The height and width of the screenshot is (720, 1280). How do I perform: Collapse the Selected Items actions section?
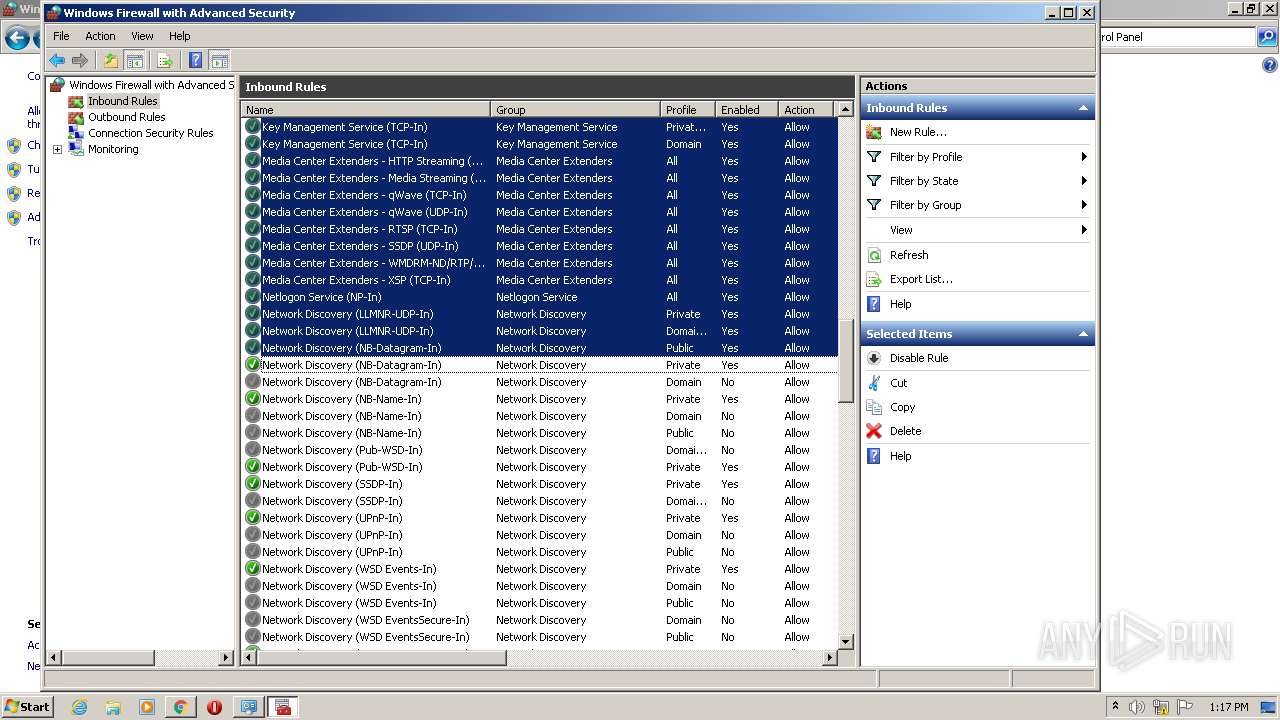(1082, 334)
